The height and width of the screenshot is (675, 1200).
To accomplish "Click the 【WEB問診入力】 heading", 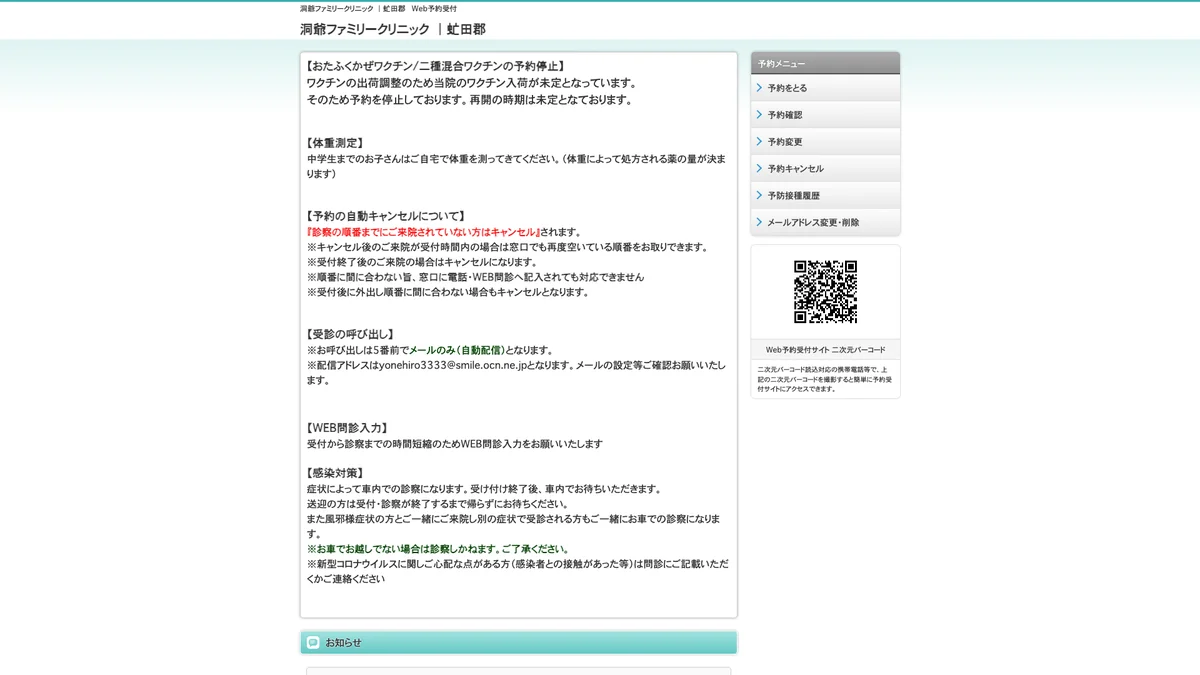I will [x=347, y=428].
